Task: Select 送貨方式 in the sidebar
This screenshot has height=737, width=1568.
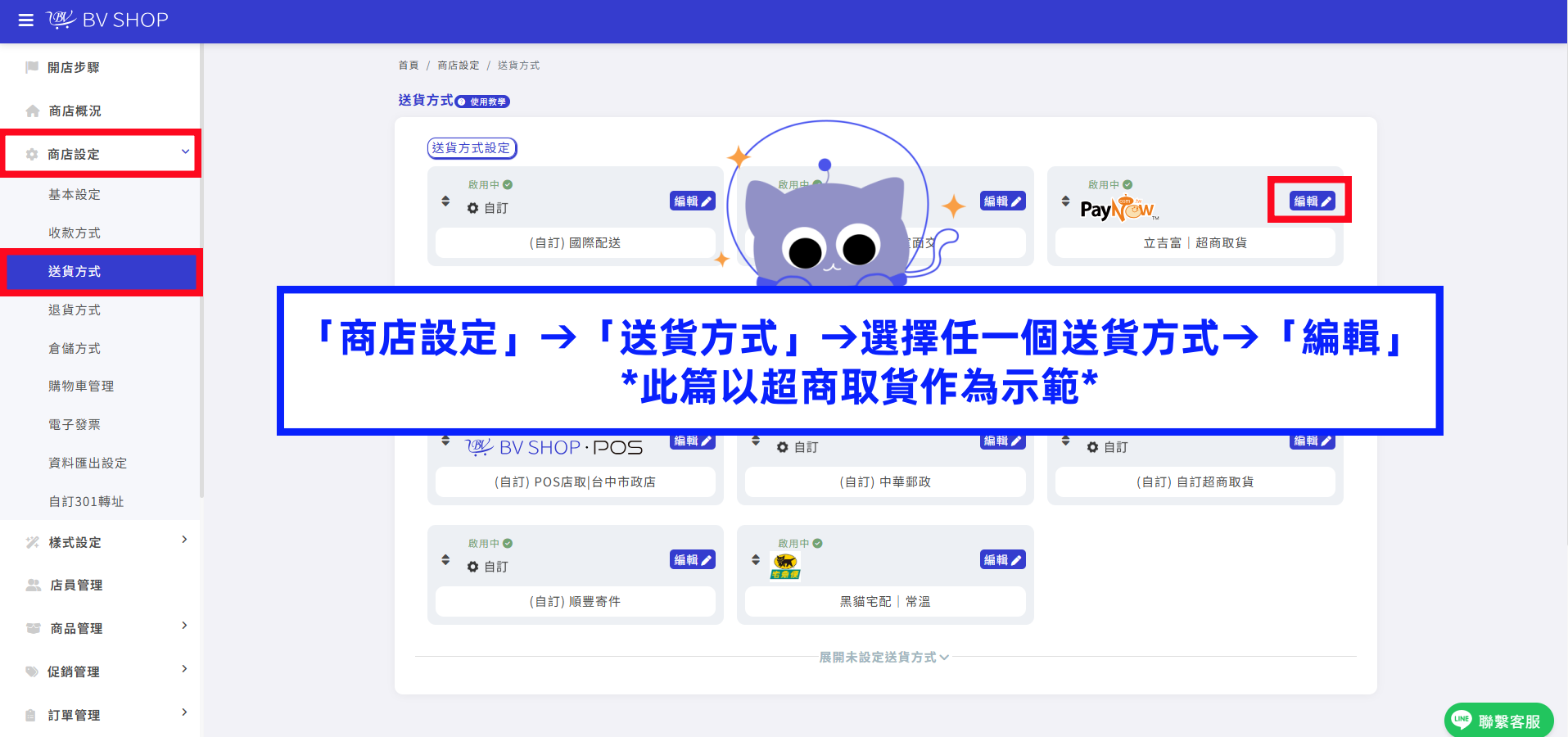Action: pos(102,271)
